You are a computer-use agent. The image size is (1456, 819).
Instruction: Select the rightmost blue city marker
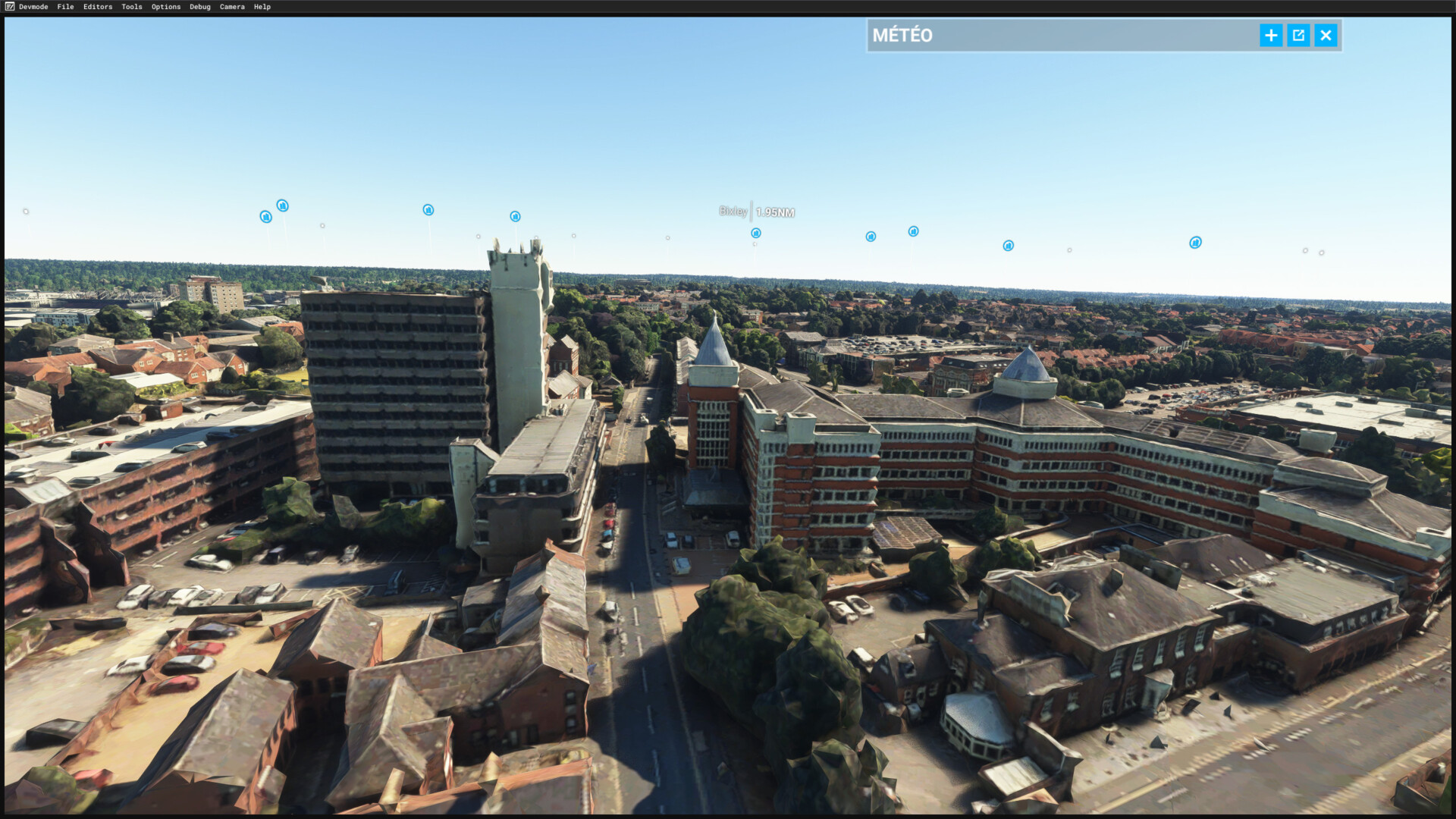[x=1195, y=243]
